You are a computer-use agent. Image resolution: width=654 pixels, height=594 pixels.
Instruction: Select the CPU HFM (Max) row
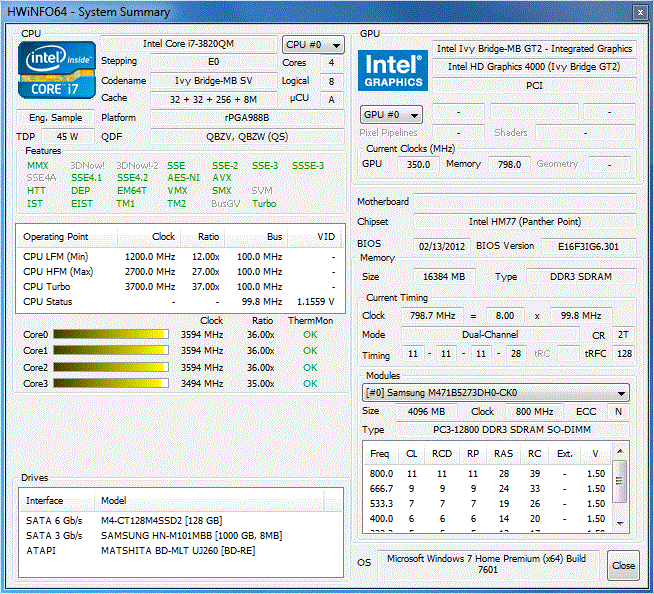(x=180, y=272)
